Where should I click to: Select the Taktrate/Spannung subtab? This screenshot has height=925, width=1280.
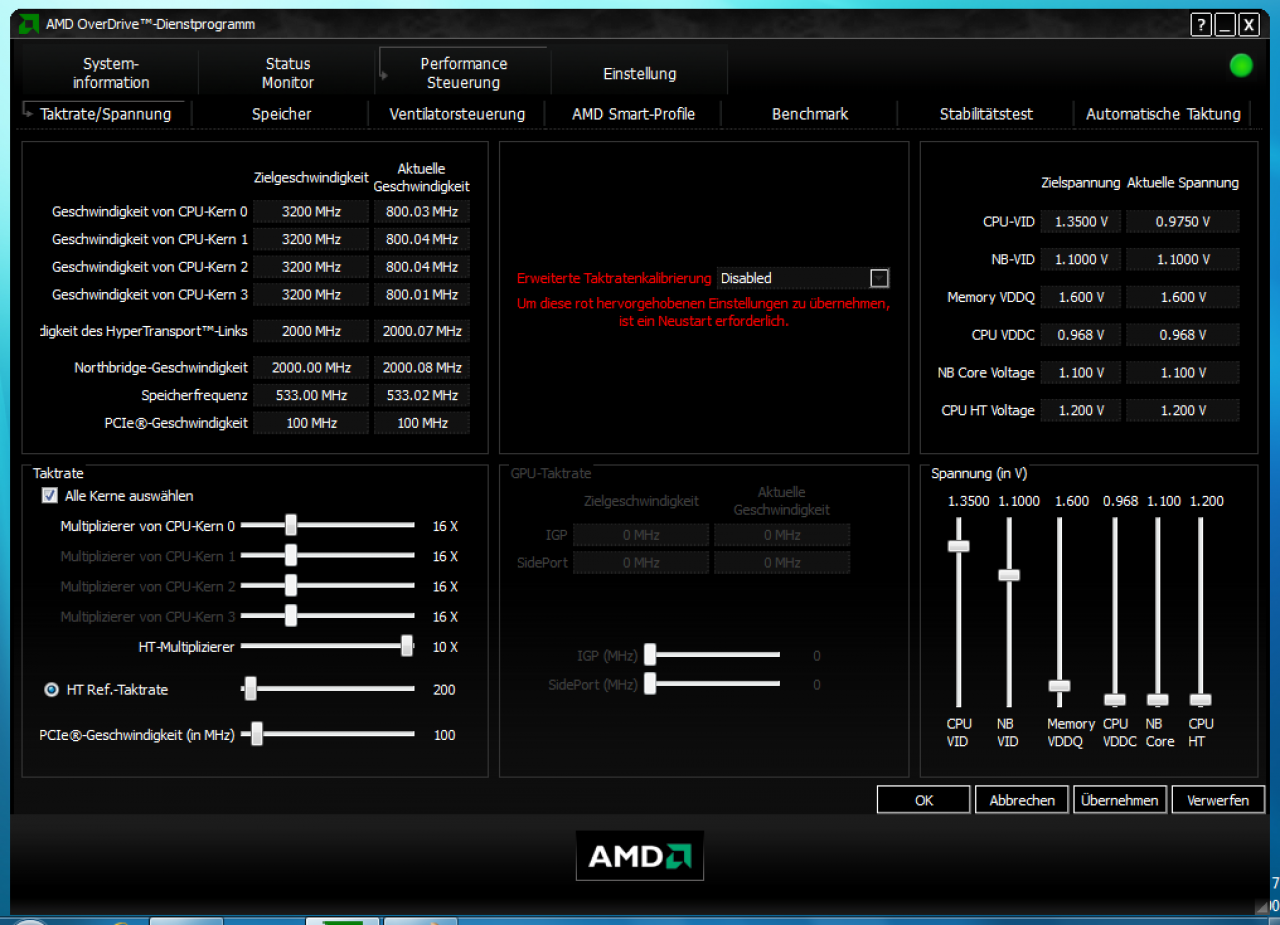pyautogui.click(x=104, y=114)
